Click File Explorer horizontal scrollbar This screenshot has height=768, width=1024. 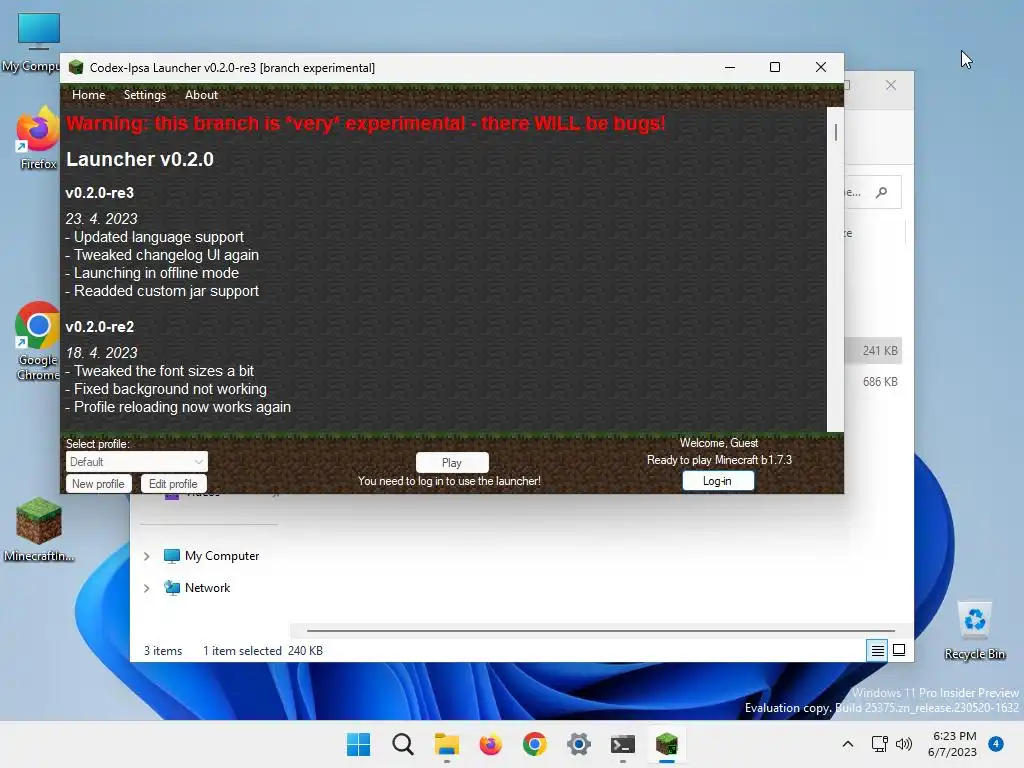tap(601, 631)
